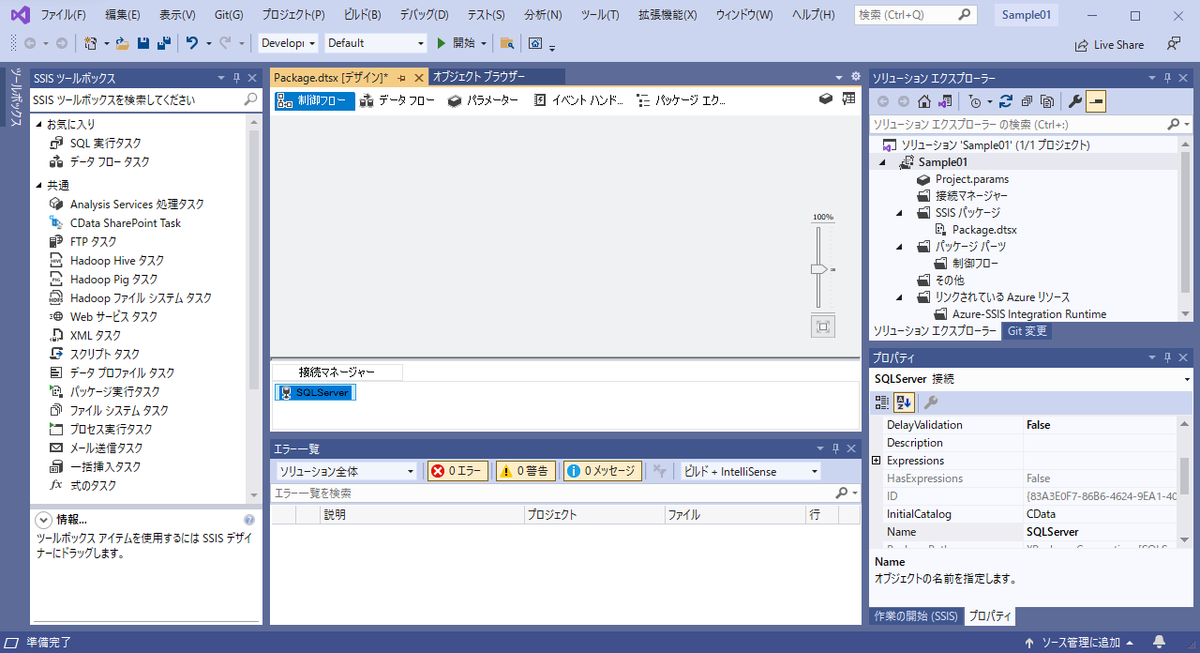Click the Project column header in Error List
Screen dimensions: 1200x653
(x=594, y=515)
